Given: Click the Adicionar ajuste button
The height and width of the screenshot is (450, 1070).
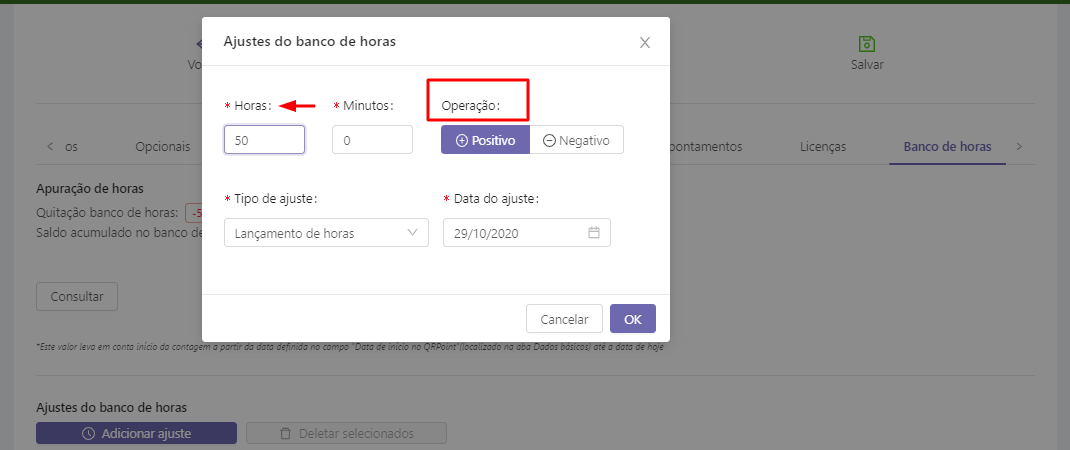Looking at the screenshot, I should (136, 433).
